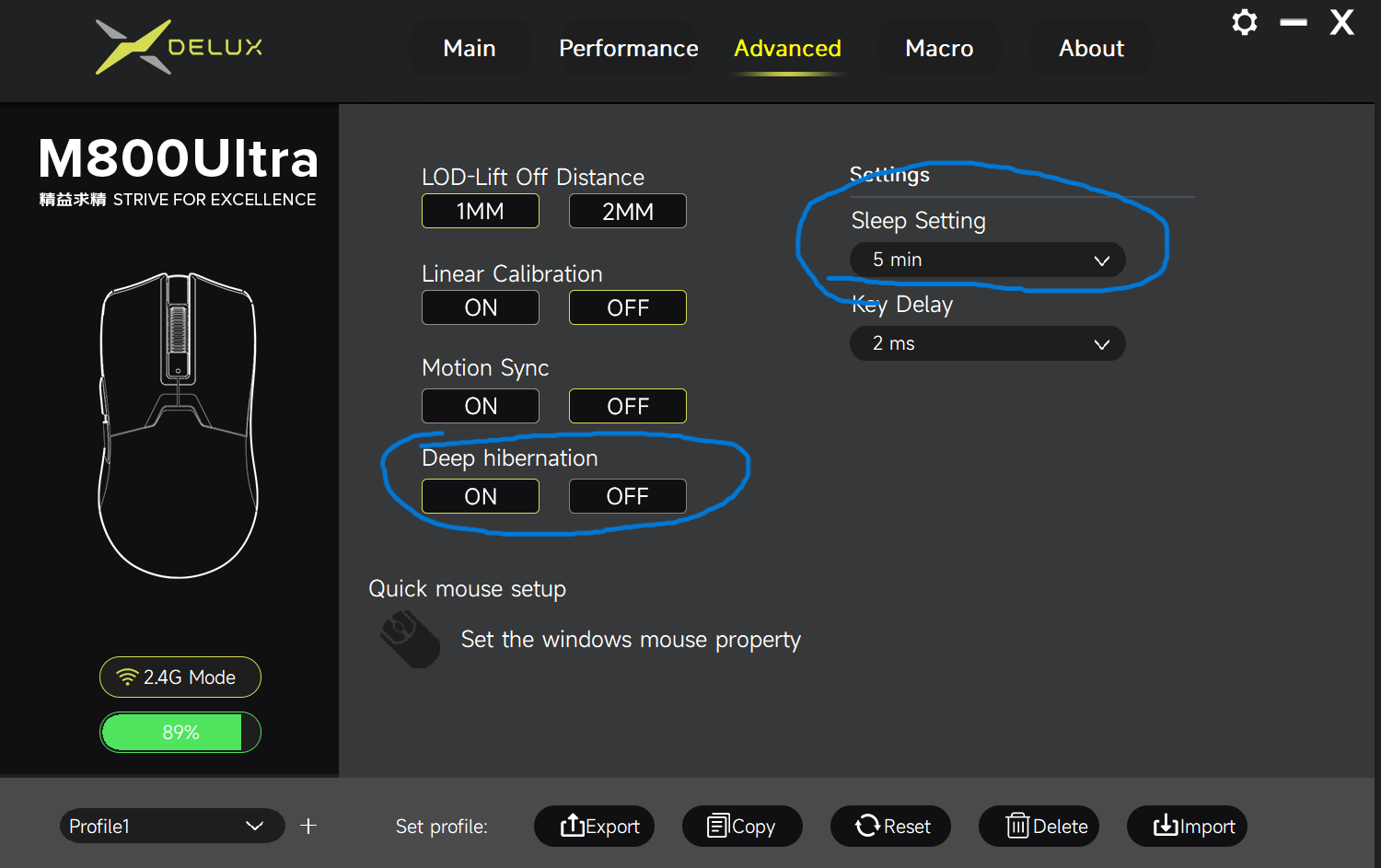Turn Deep hibernation OFF
Screen dimensions: 1381x868
click(628, 496)
